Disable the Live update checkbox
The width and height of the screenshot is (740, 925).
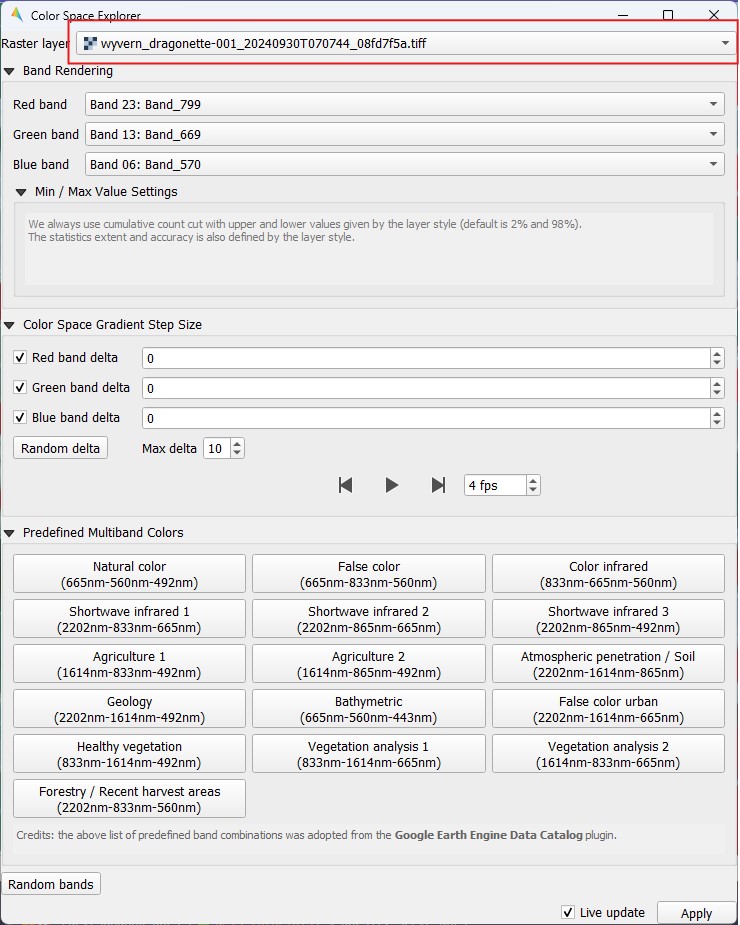568,912
